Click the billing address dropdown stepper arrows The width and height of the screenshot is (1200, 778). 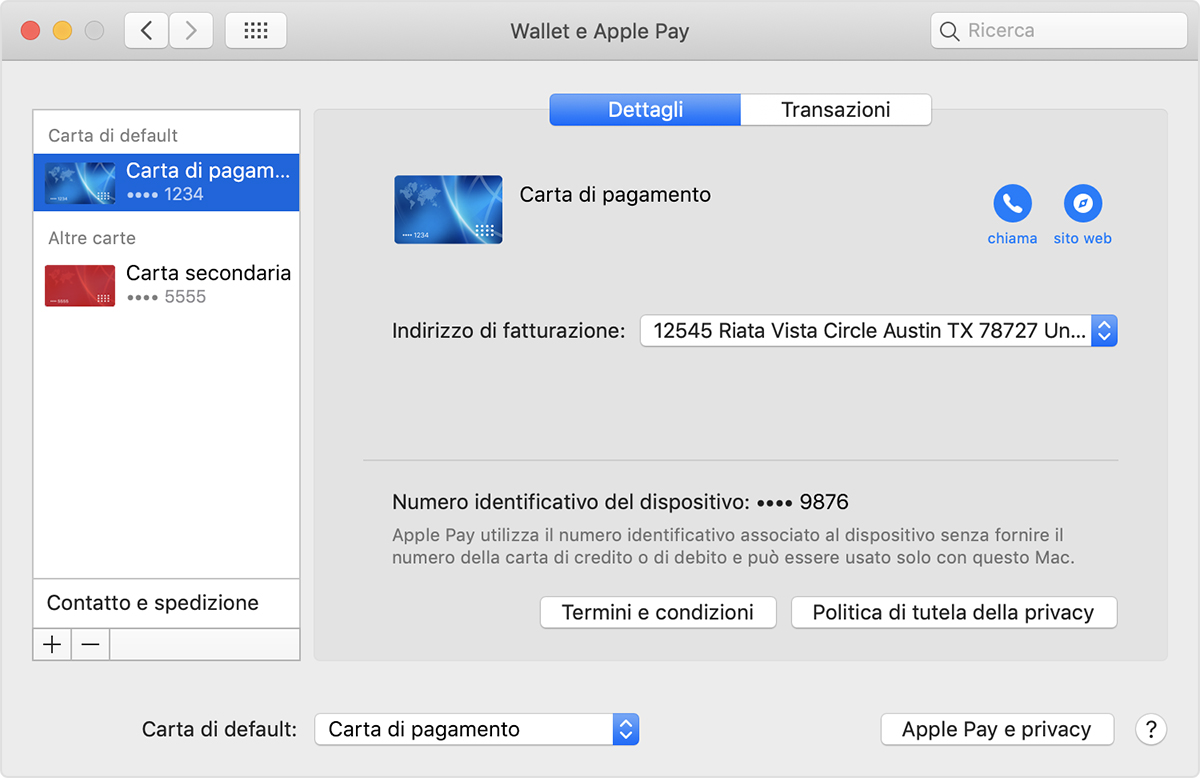(1104, 330)
